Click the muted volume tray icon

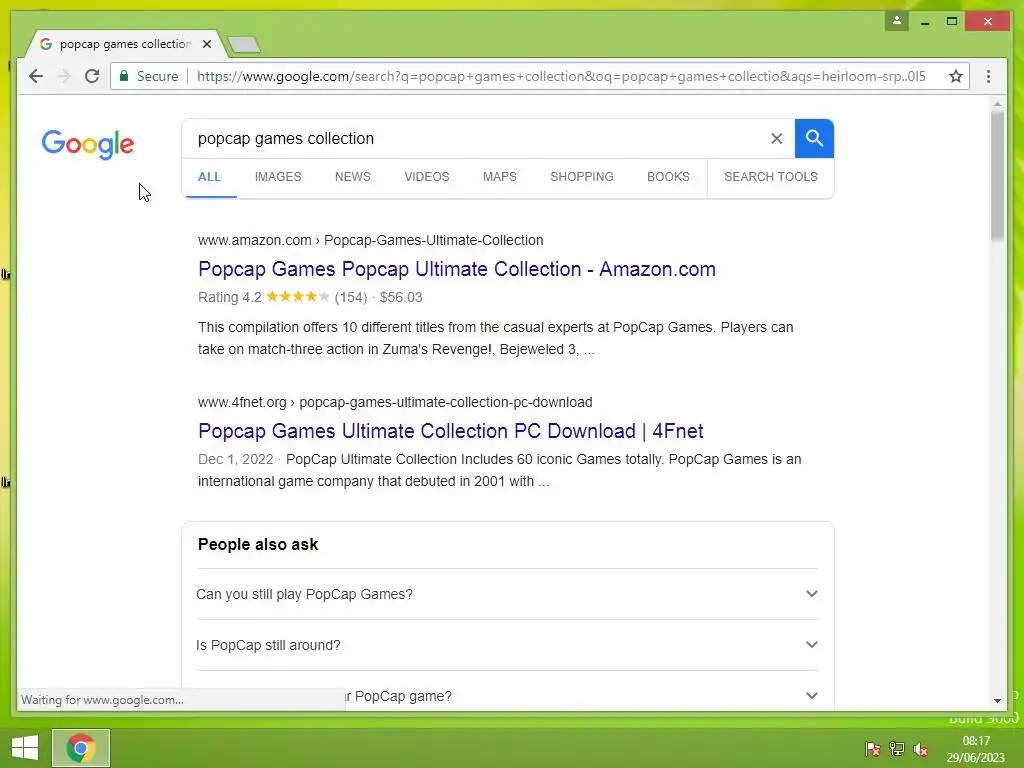coord(921,749)
